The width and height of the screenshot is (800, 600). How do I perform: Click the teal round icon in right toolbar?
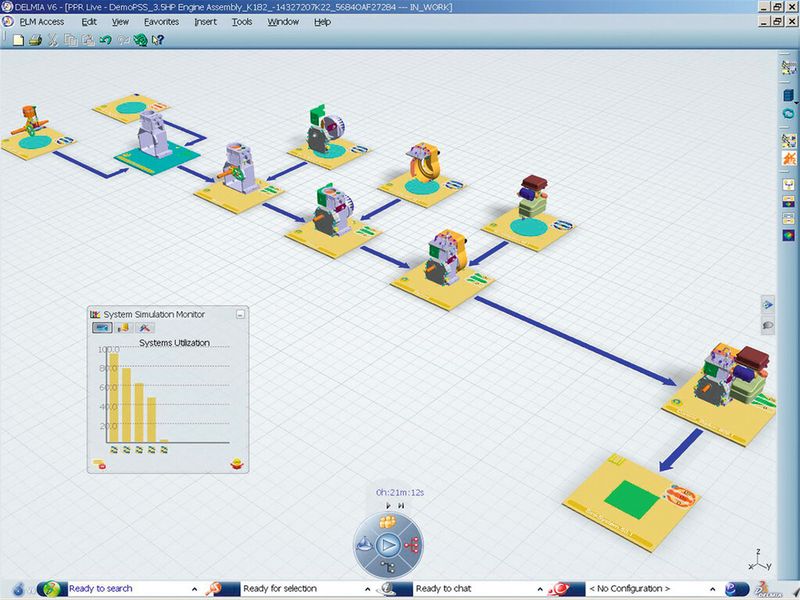[x=789, y=113]
